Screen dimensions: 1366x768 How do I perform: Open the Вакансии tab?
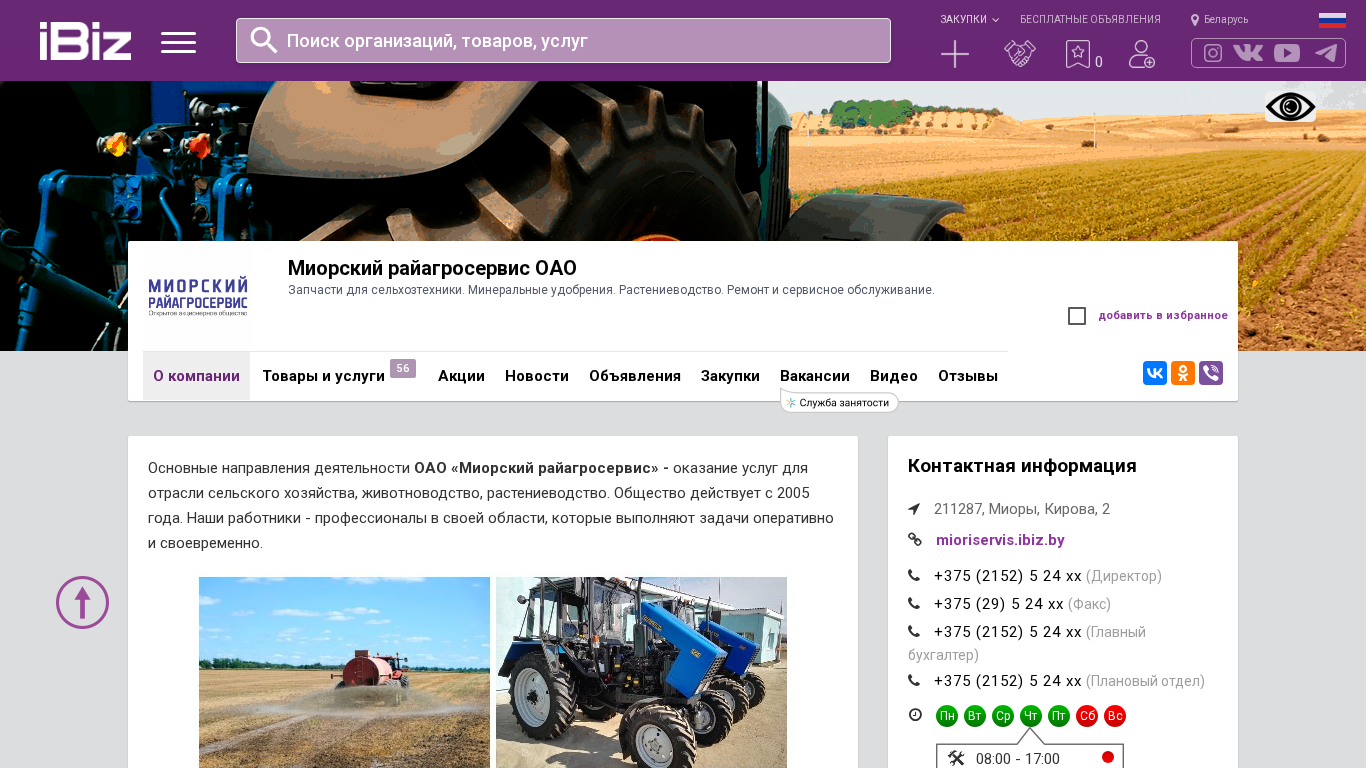[815, 376]
